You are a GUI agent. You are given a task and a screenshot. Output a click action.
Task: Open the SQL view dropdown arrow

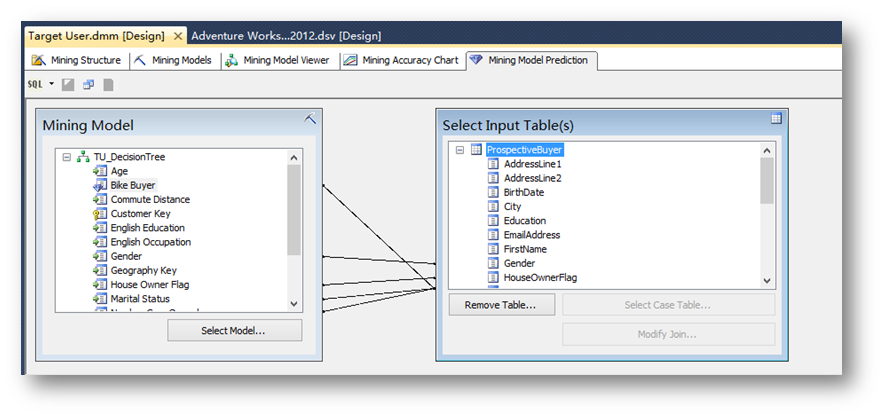52,84
